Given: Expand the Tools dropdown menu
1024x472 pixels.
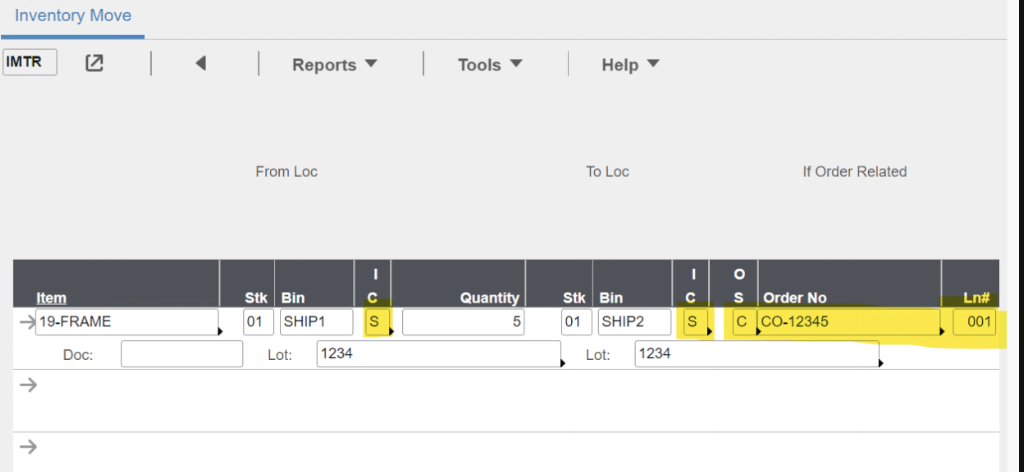Looking at the screenshot, I should pos(490,64).
